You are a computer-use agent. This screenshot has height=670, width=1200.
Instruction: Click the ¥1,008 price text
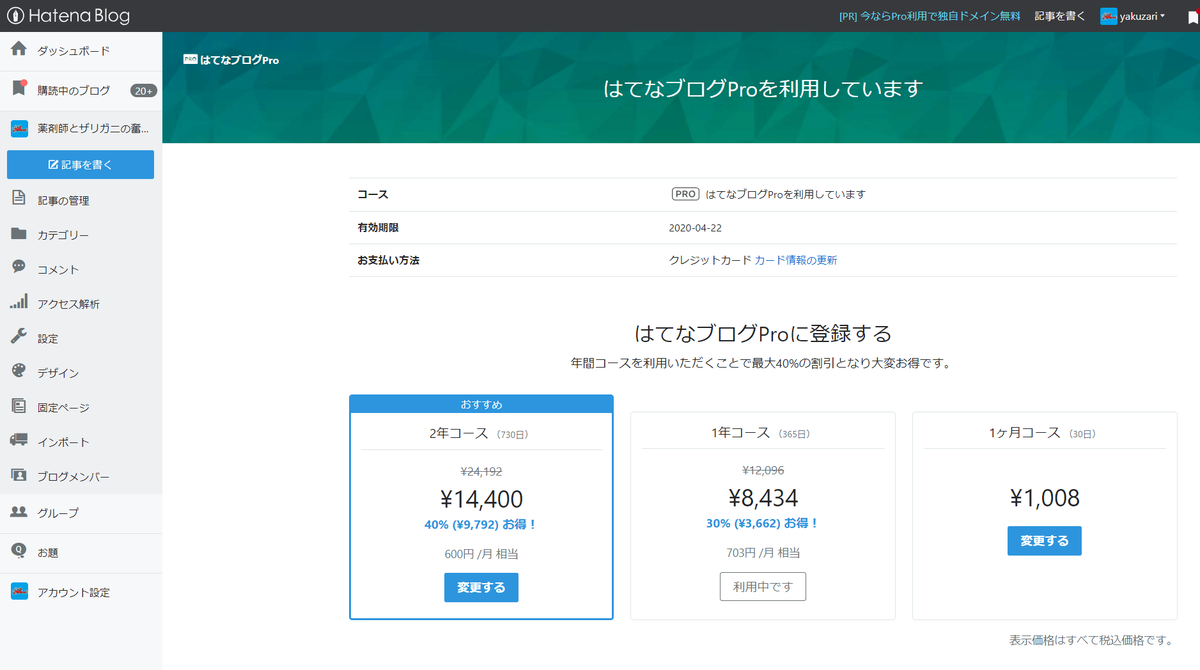[x=1045, y=498]
